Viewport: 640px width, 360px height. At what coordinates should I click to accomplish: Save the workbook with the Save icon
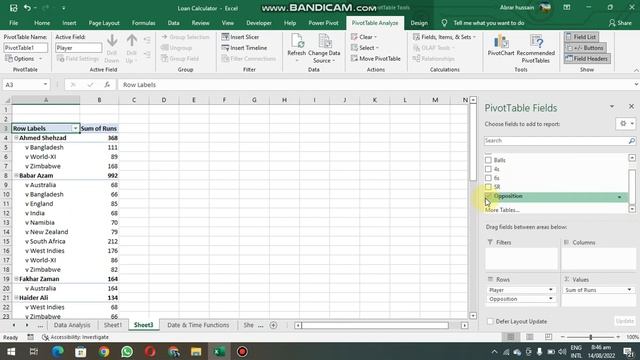click(x=13, y=8)
